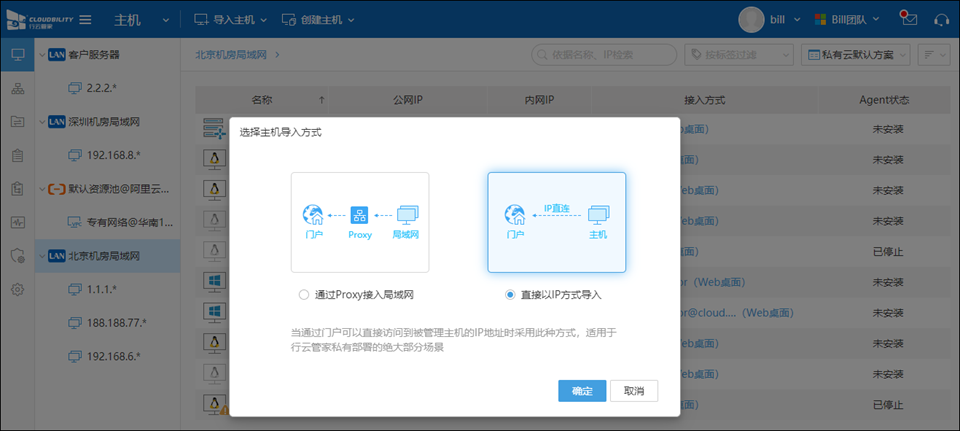Open the settings gear in sidebar
Viewport: 960px width, 431px height.
(x=17, y=289)
